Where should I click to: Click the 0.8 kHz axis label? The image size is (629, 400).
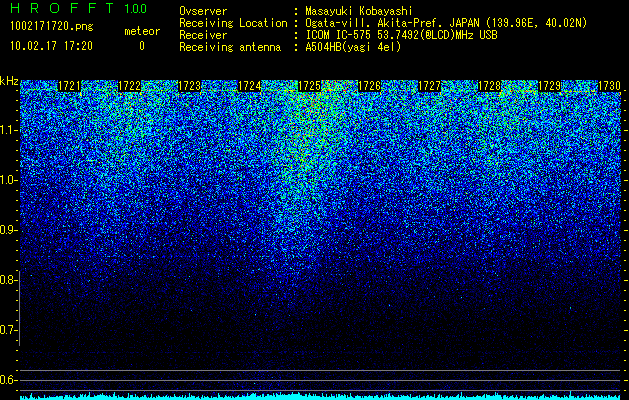click(9, 280)
